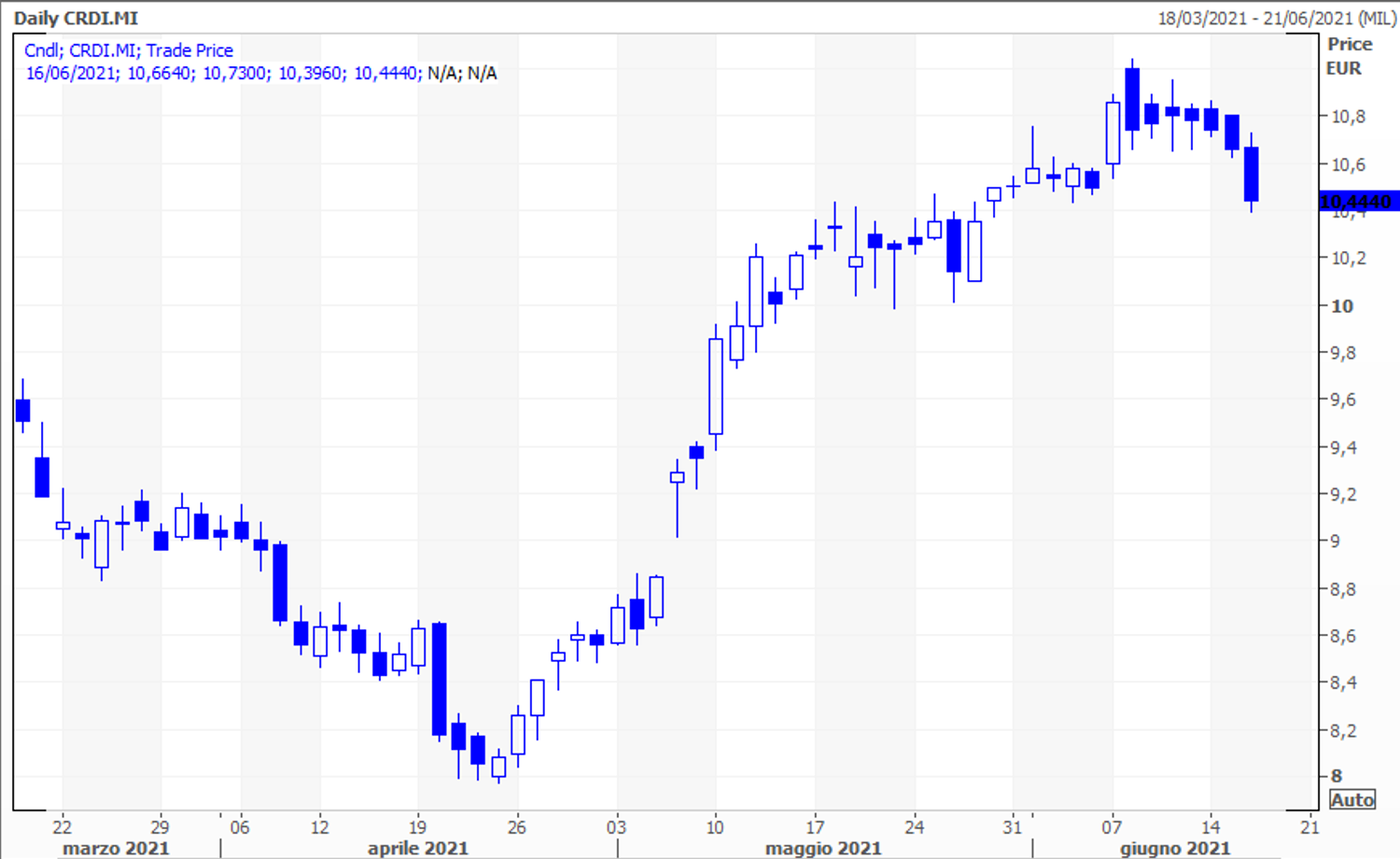Image resolution: width=1400 pixels, height=859 pixels.
Task: Click the tall filled candle after 19 April
Action: pos(439,680)
